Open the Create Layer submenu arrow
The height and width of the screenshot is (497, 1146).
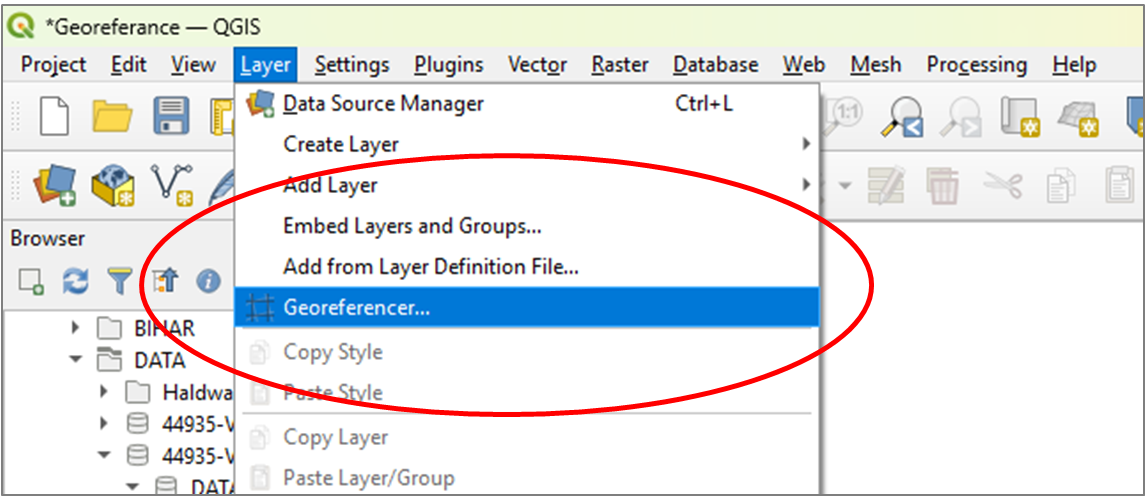pyautogui.click(x=806, y=144)
